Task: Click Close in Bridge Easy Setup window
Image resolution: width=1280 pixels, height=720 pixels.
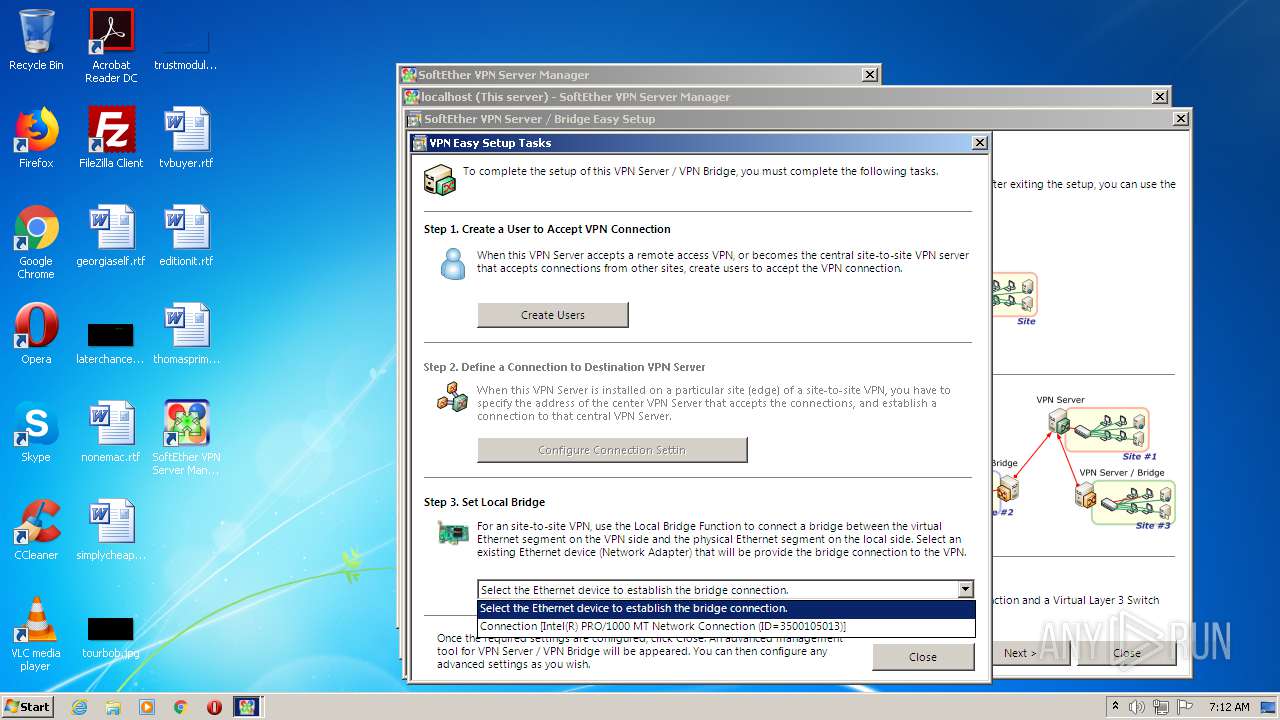Action: click(x=1126, y=653)
